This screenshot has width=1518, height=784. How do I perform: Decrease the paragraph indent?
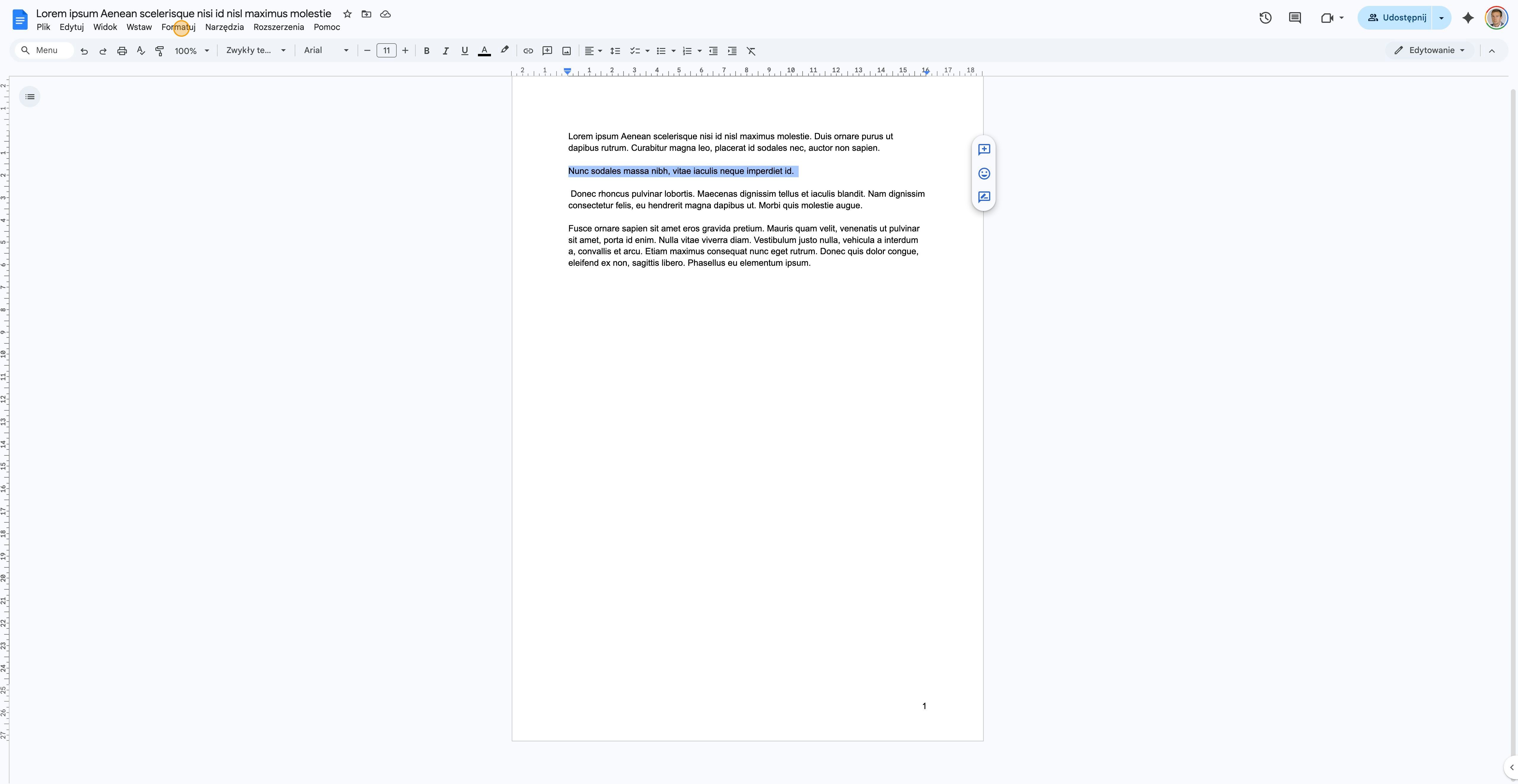point(713,51)
